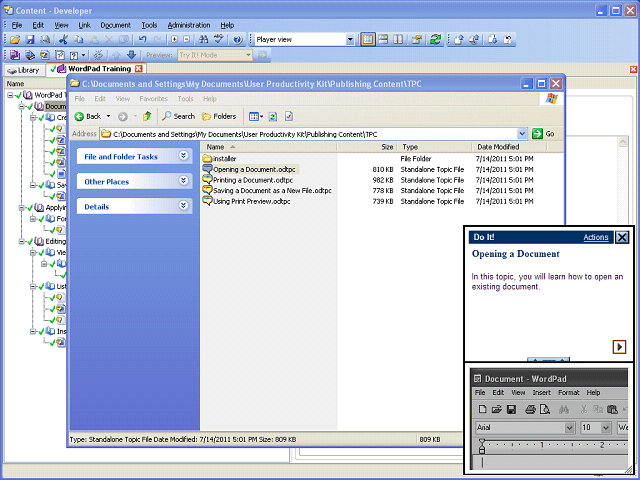Select Saving a Document as a New File.odtpc

click(267, 191)
